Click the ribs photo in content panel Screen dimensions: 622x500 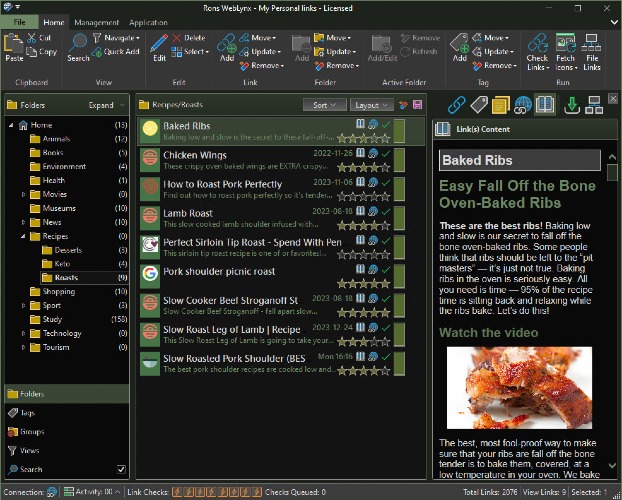519,388
